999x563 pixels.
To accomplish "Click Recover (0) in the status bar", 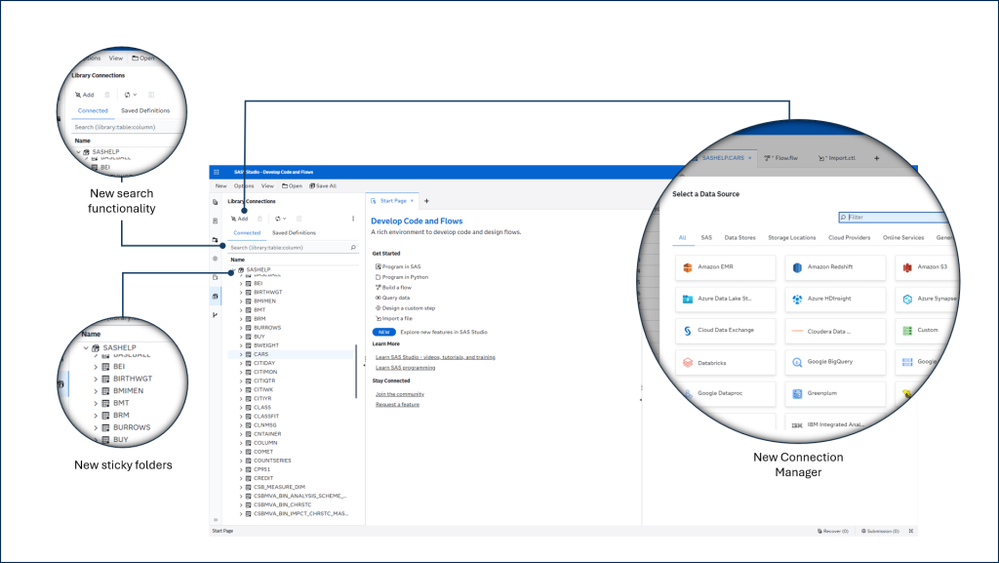I will 833,531.
